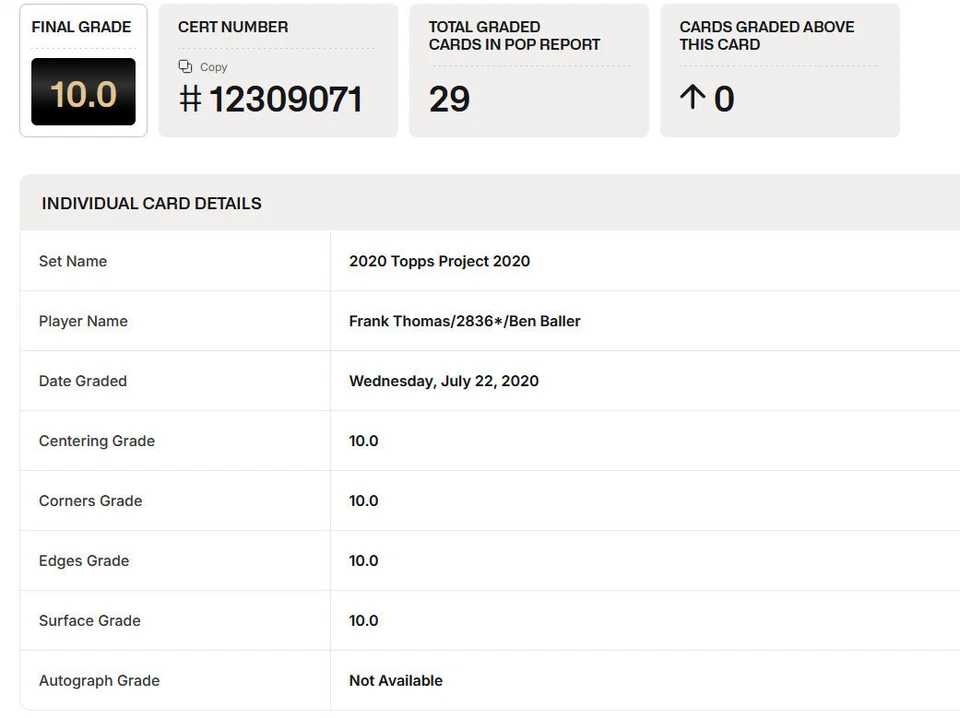Click the Copy label under Cert Number
Screen dimensions: 960x718
click(x=214, y=67)
